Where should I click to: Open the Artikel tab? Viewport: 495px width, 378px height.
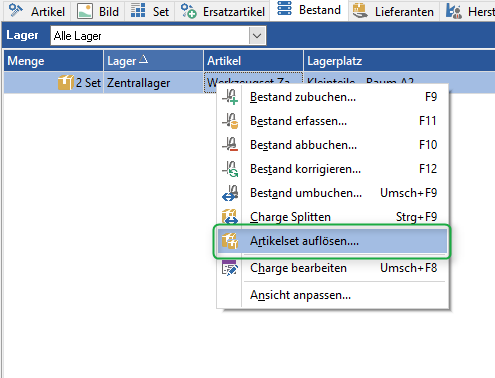(37, 12)
